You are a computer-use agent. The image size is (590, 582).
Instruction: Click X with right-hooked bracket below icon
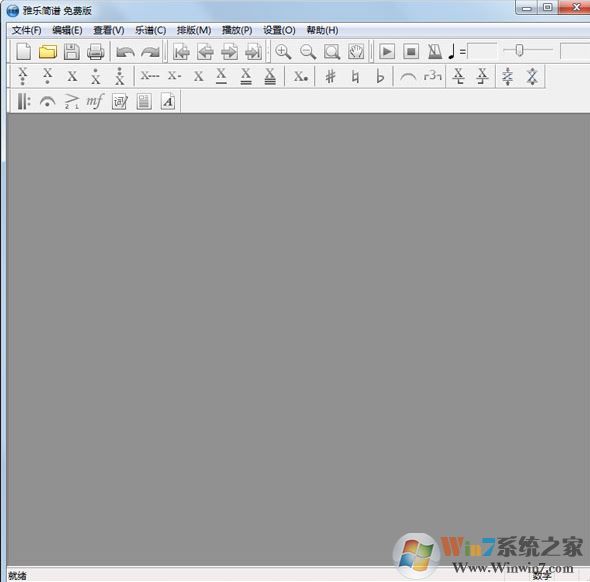point(482,76)
